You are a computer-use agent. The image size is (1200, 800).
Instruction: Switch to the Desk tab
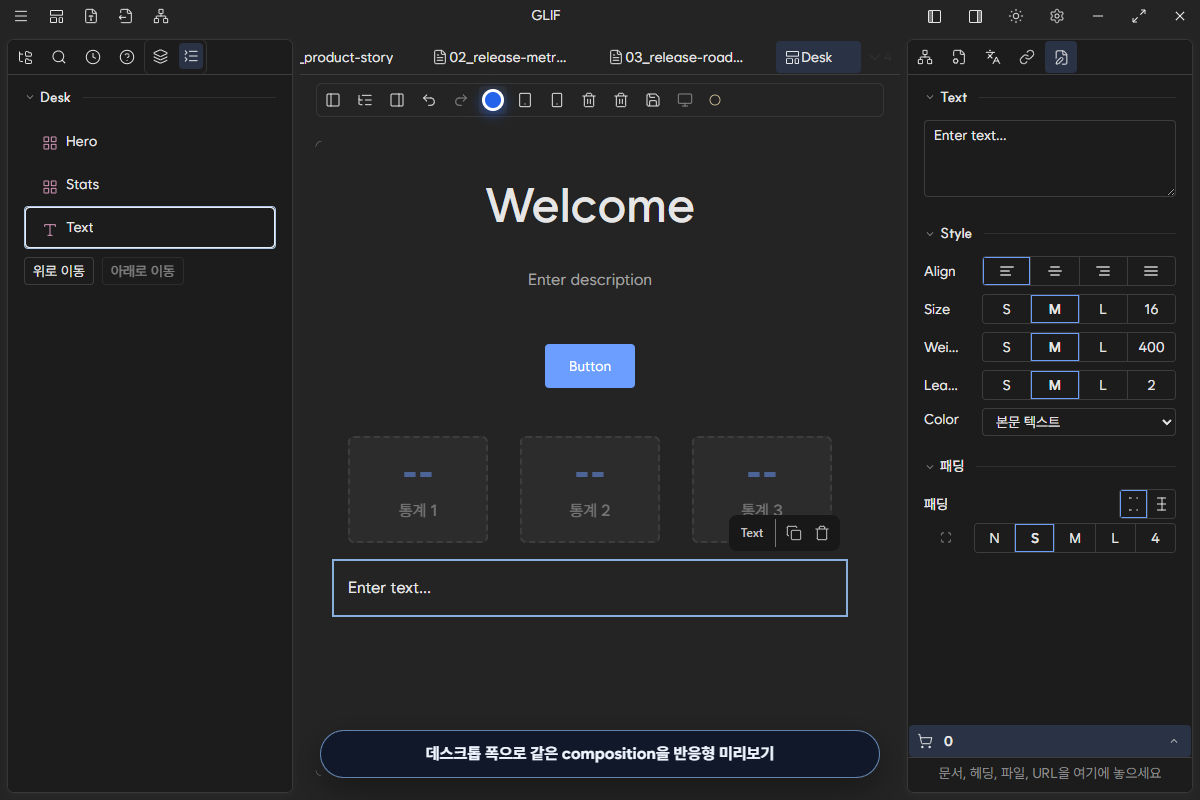click(818, 57)
